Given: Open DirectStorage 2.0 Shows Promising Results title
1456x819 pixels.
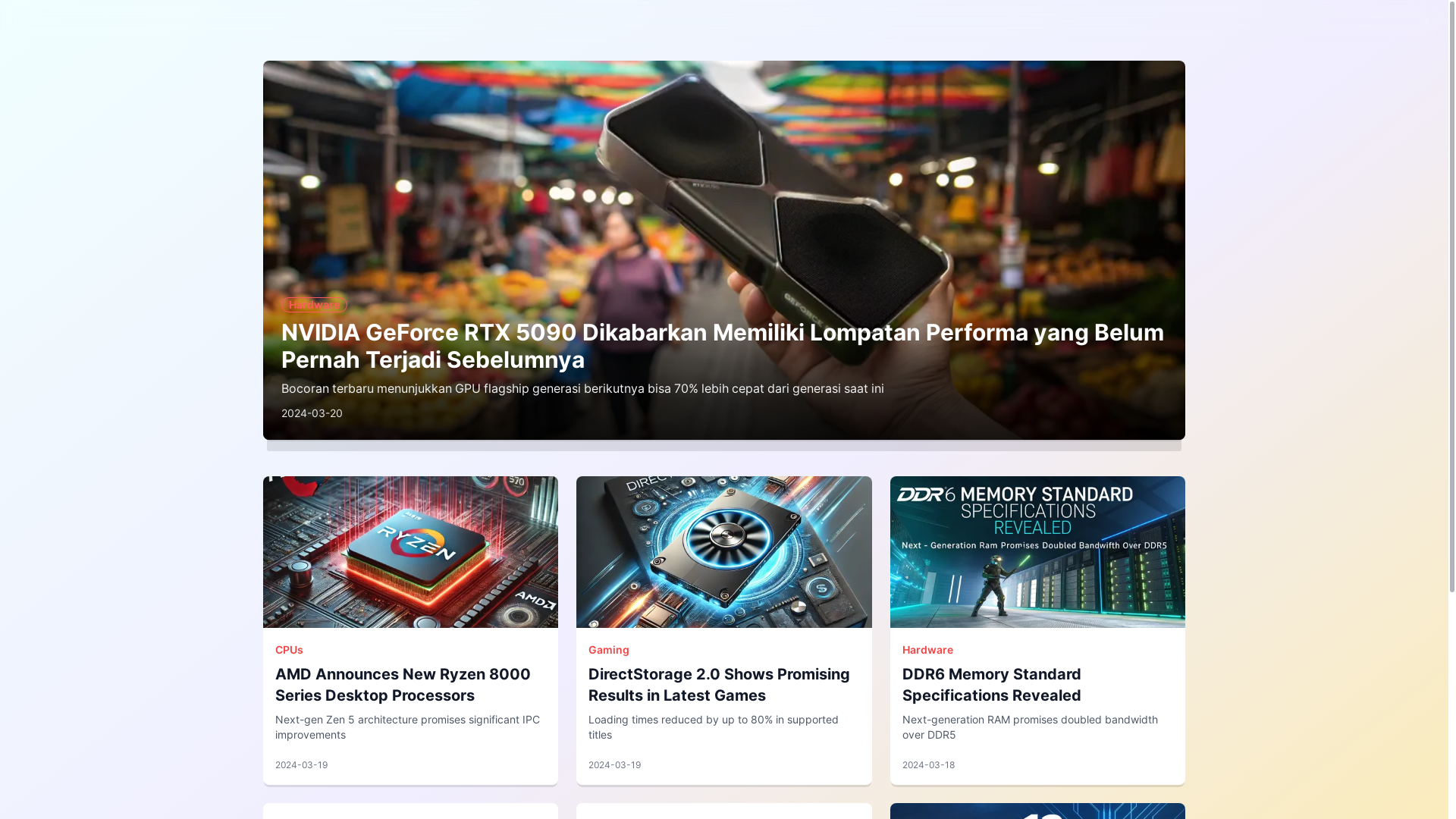Looking at the screenshot, I should [x=719, y=685].
